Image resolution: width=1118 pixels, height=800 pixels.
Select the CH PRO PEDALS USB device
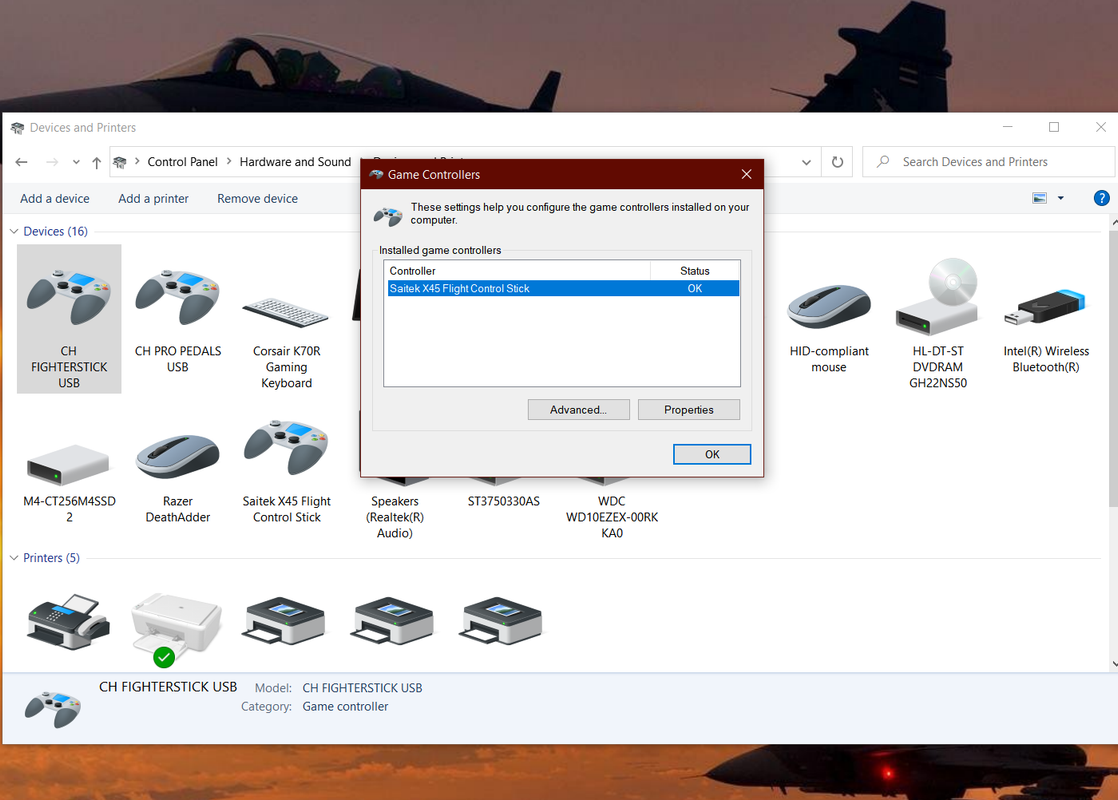[x=178, y=319]
